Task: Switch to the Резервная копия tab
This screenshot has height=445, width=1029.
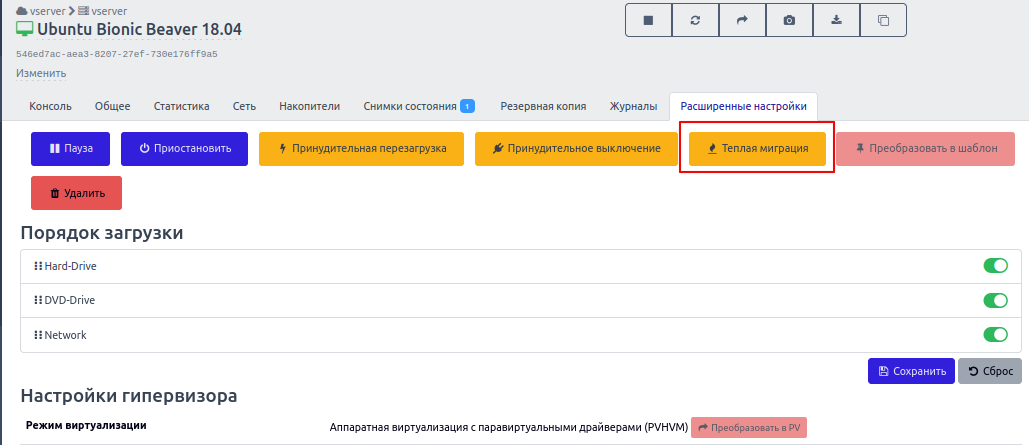Action: (543, 106)
